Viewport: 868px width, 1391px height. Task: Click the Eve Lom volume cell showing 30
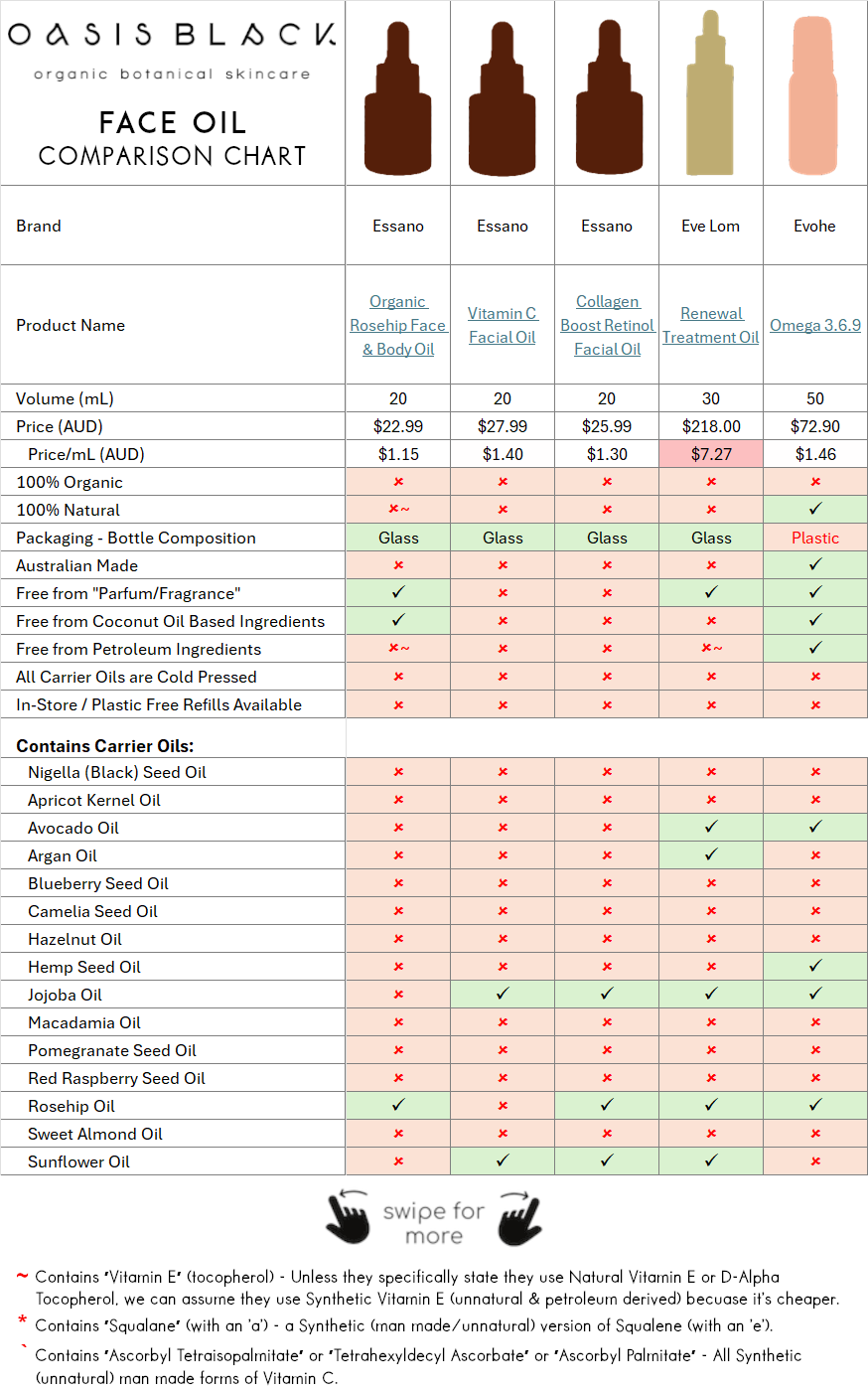pos(711,398)
